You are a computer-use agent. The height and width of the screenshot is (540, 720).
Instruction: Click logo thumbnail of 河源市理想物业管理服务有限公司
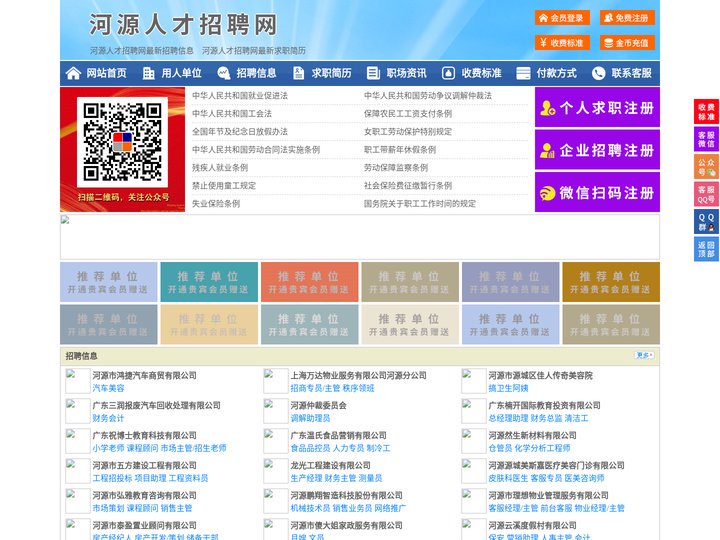click(x=473, y=501)
